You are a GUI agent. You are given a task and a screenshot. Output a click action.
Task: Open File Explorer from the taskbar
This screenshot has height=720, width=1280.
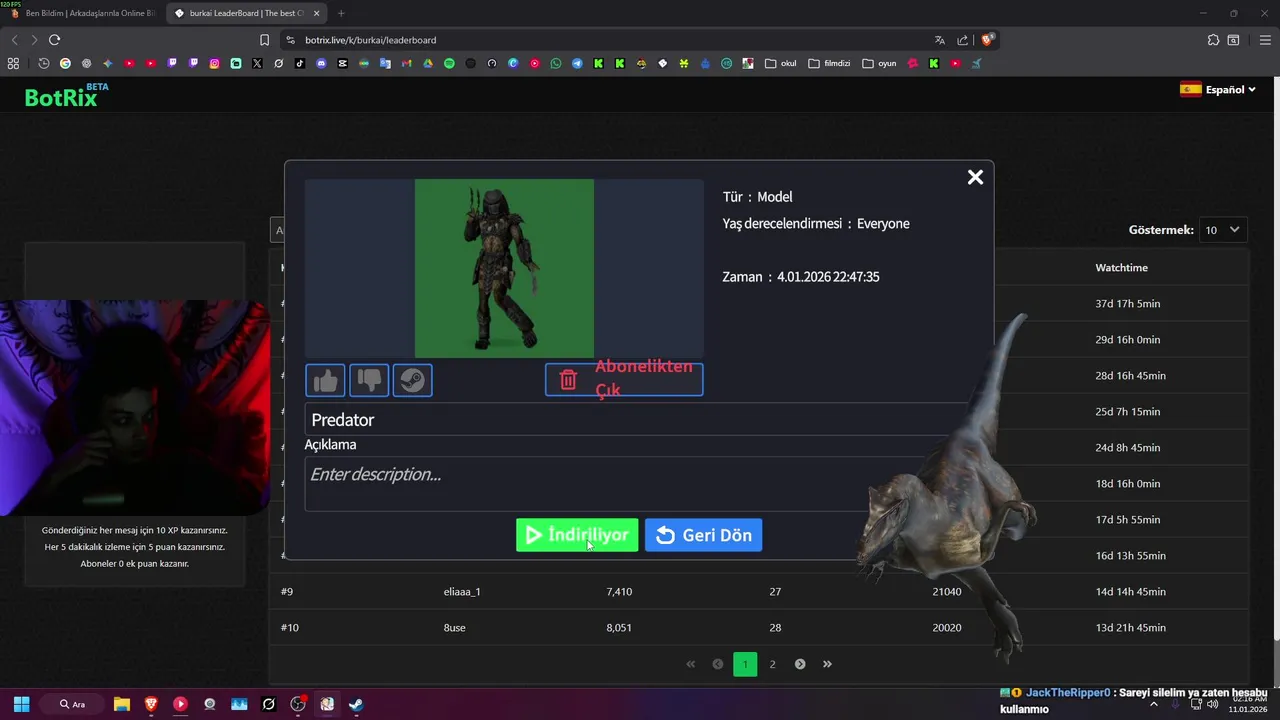coord(122,704)
